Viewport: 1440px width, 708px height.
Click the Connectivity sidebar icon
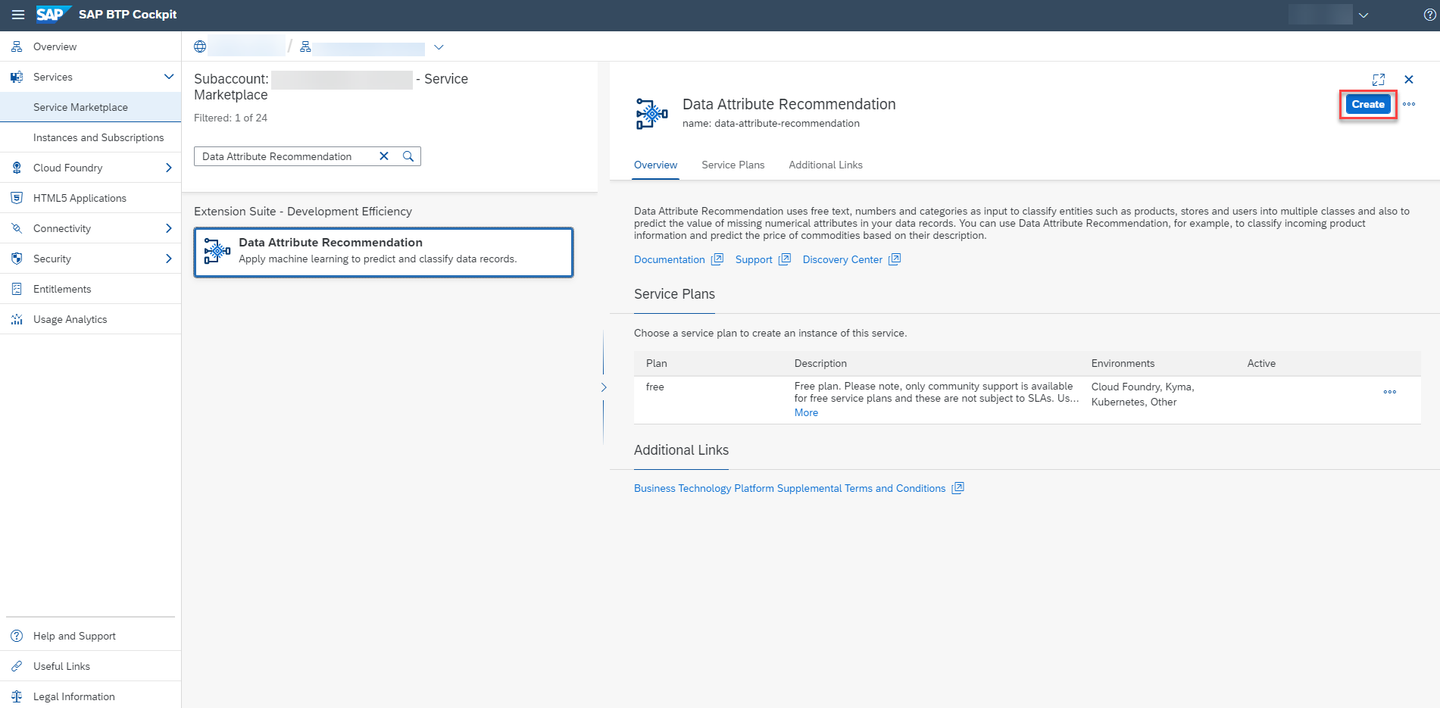coord(16,228)
